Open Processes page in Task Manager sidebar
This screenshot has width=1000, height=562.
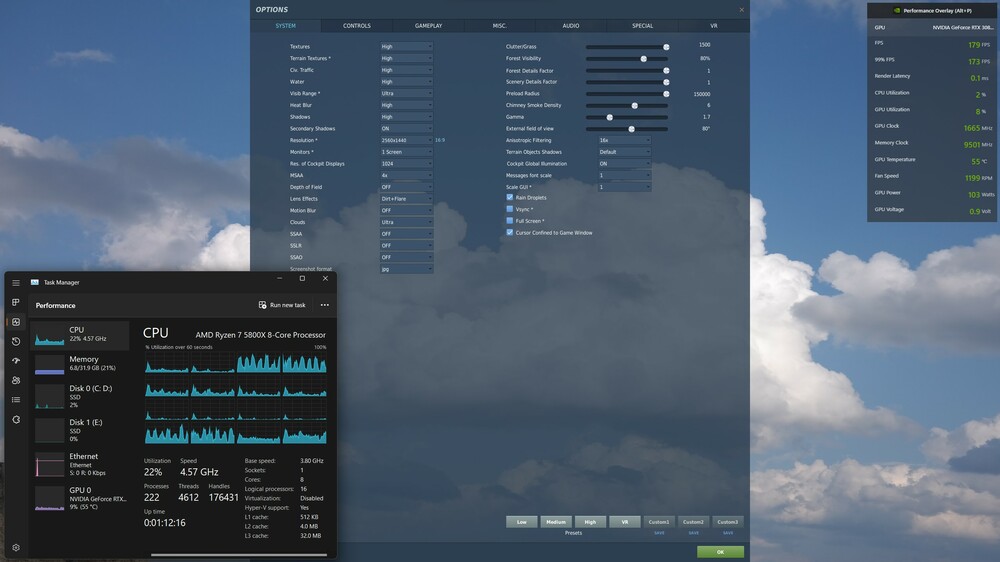(16, 302)
